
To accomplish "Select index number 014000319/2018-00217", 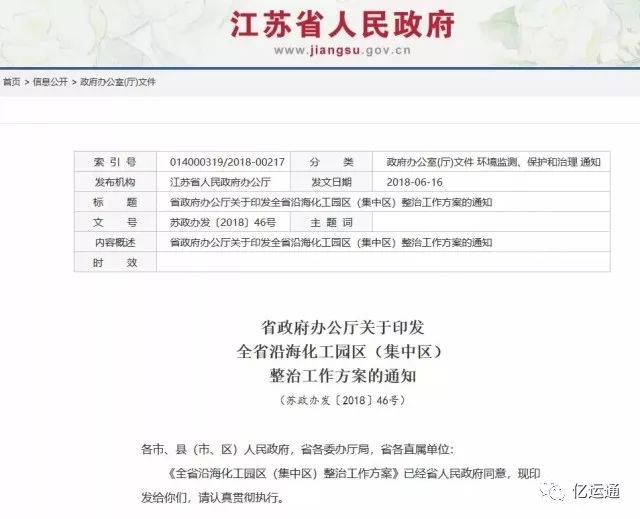I will [228, 162].
